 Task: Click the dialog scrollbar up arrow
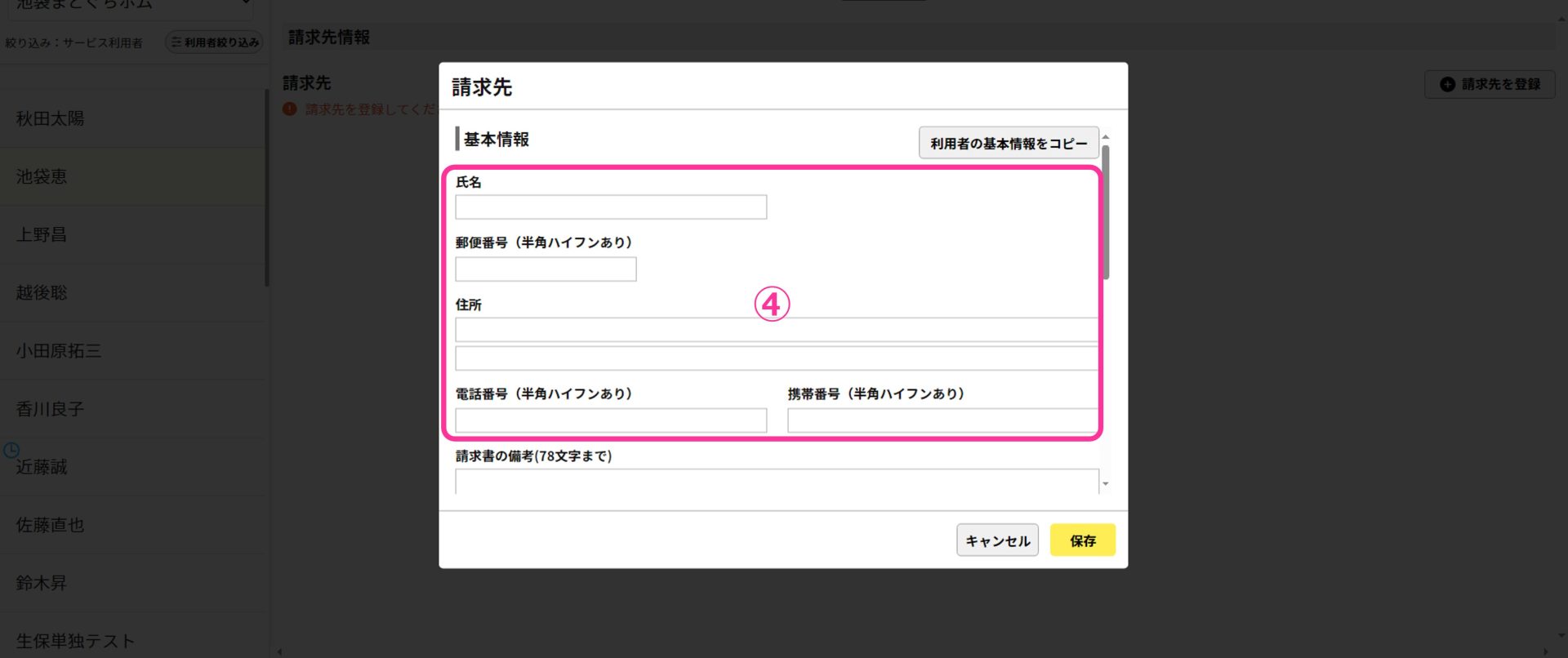[x=1106, y=137]
